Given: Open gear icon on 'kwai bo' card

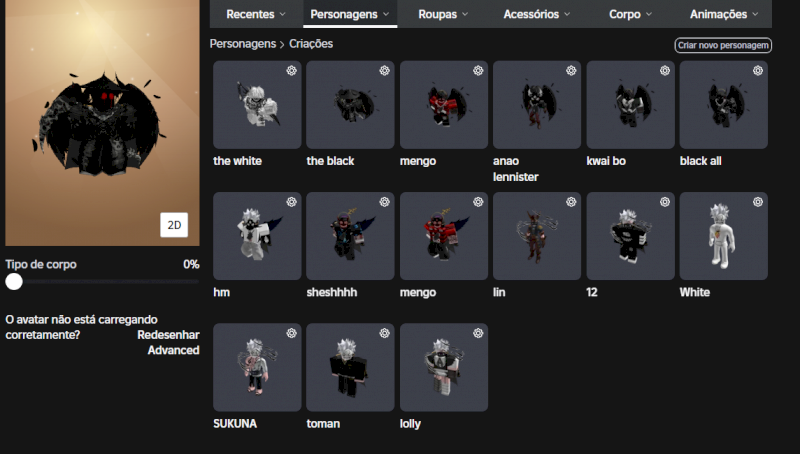Looking at the screenshot, I should coord(665,70).
